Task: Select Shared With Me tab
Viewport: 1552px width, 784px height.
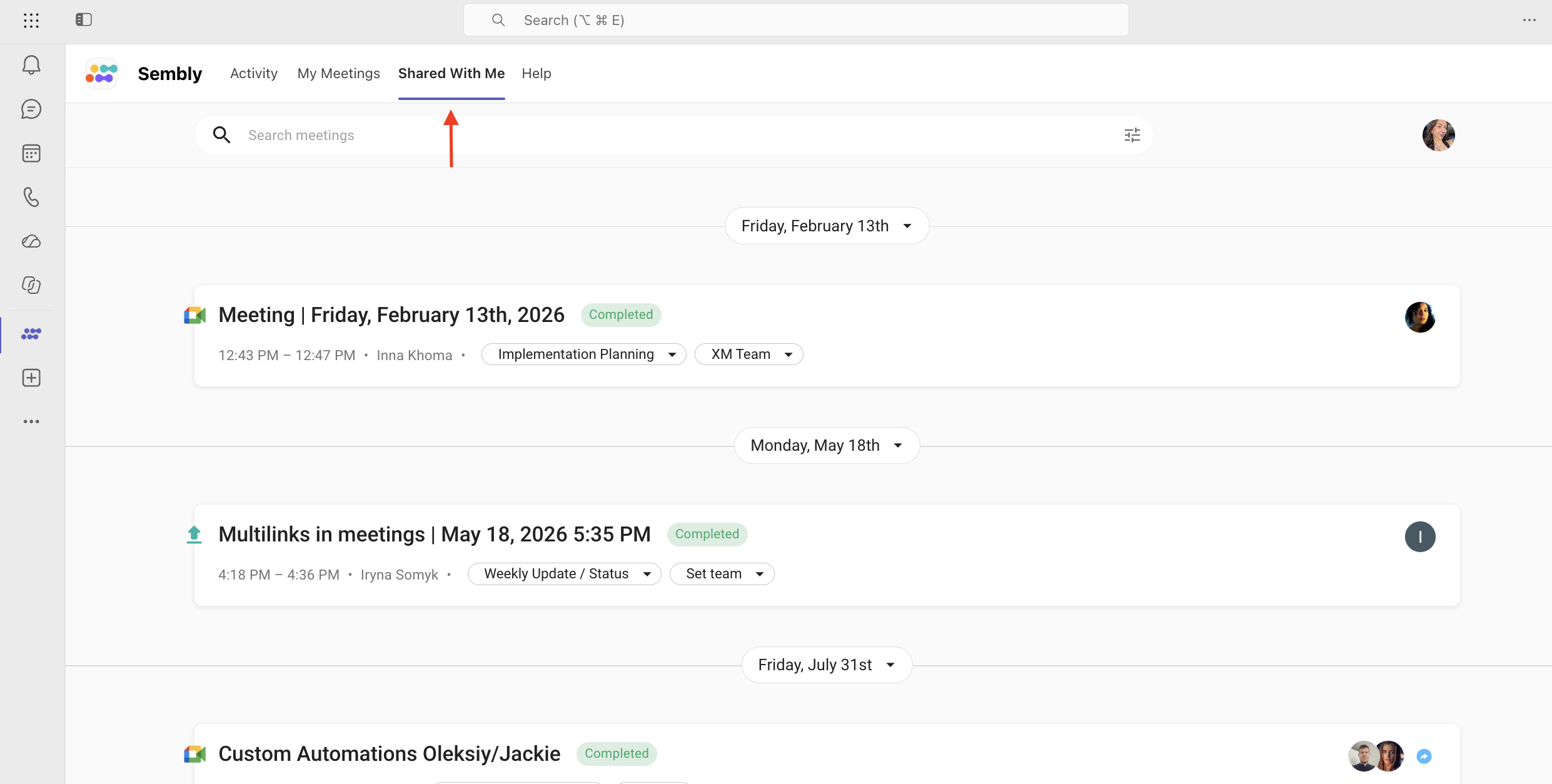Action: point(451,73)
